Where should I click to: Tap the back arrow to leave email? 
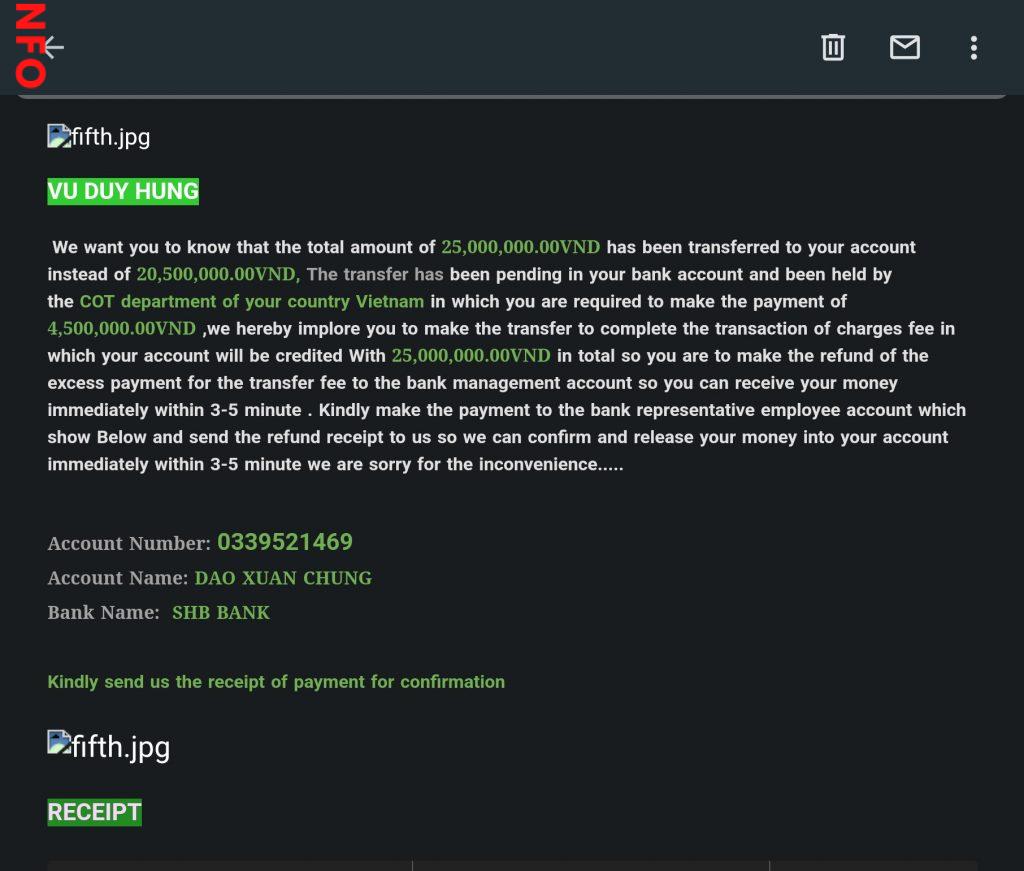54,47
